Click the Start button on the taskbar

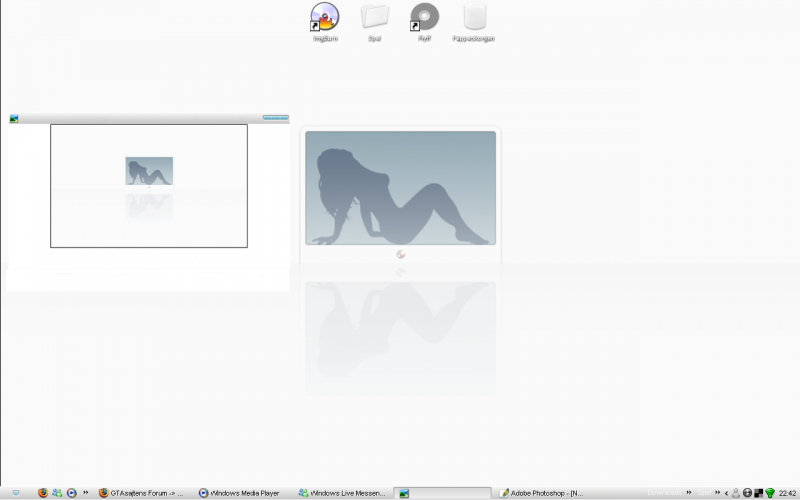click(x=15, y=493)
